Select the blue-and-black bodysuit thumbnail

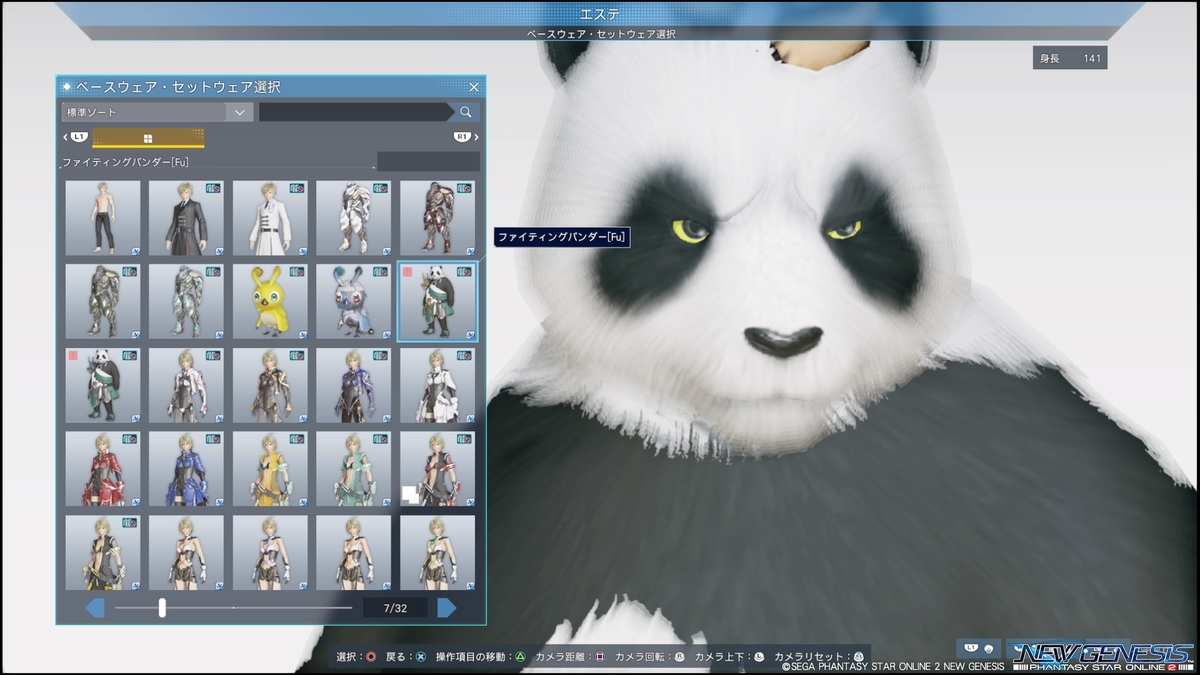click(354, 385)
